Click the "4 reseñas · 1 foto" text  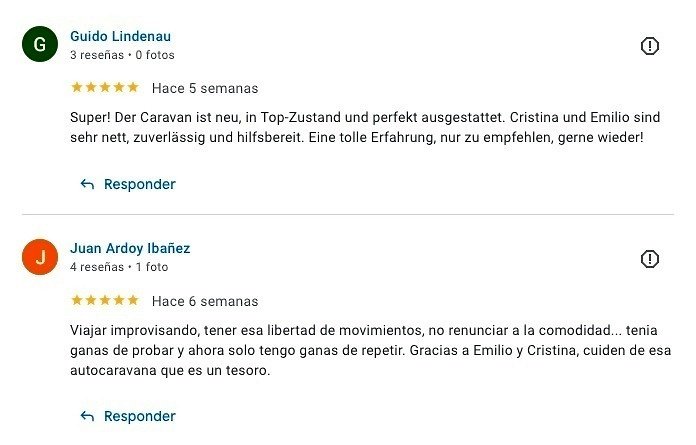click(x=119, y=267)
